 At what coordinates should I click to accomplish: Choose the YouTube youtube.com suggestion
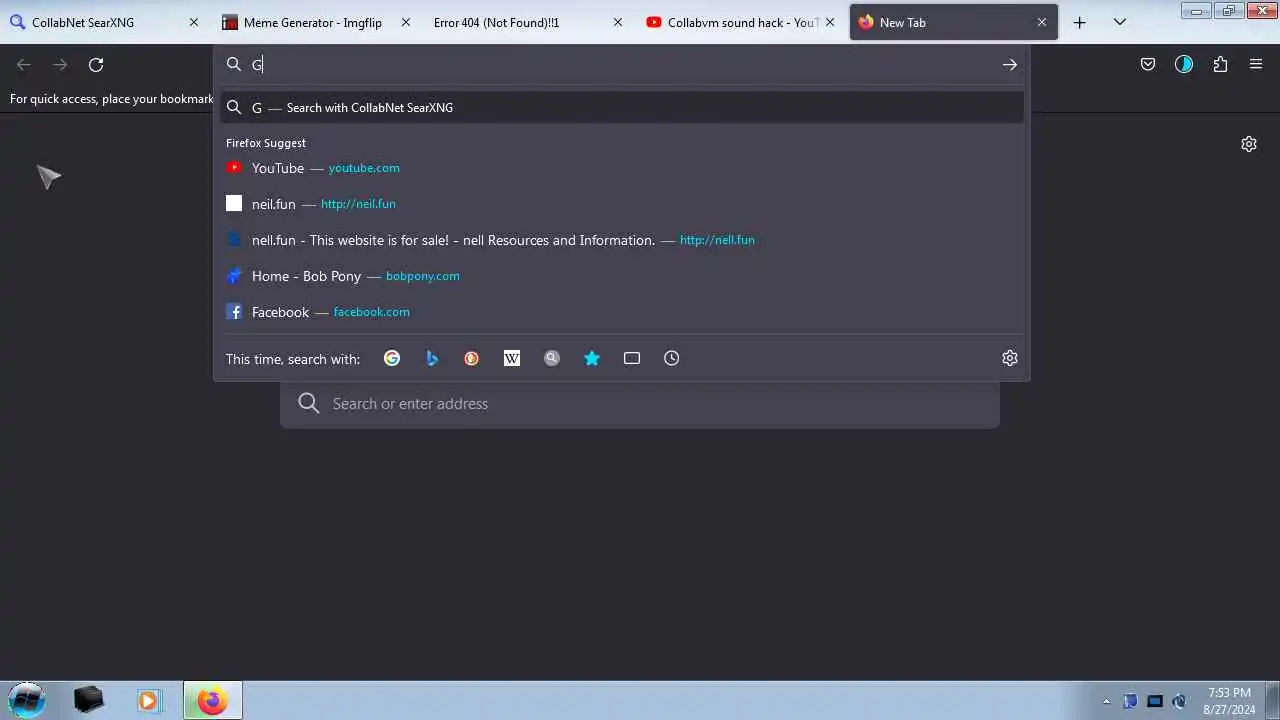[622, 168]
